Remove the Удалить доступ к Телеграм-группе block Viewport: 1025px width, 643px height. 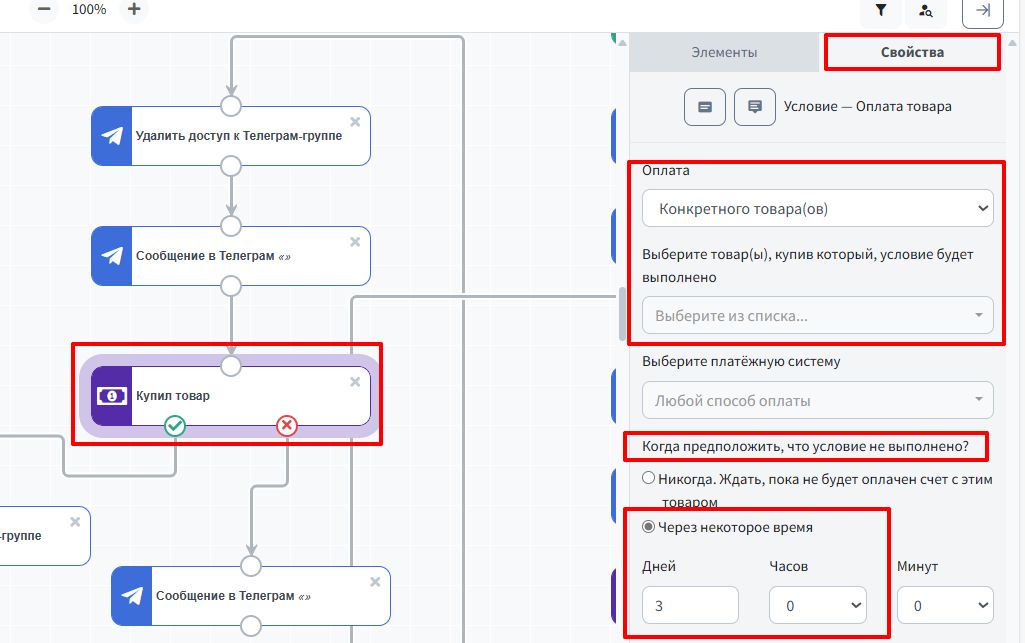coord(355,122)
